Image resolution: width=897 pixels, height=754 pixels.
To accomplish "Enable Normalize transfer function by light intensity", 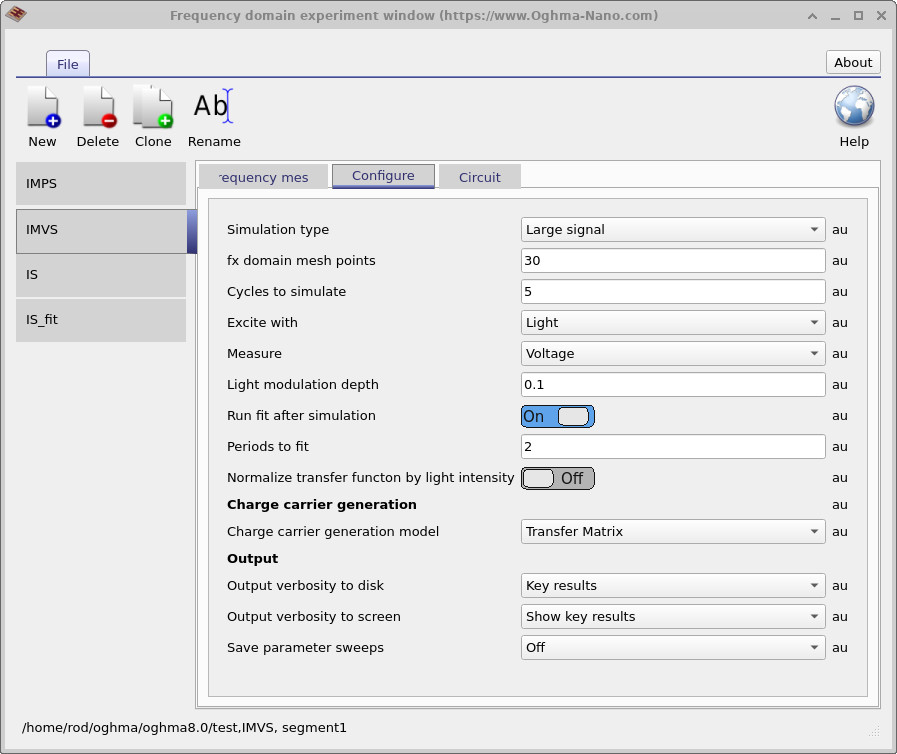I will tap(557, 478).
